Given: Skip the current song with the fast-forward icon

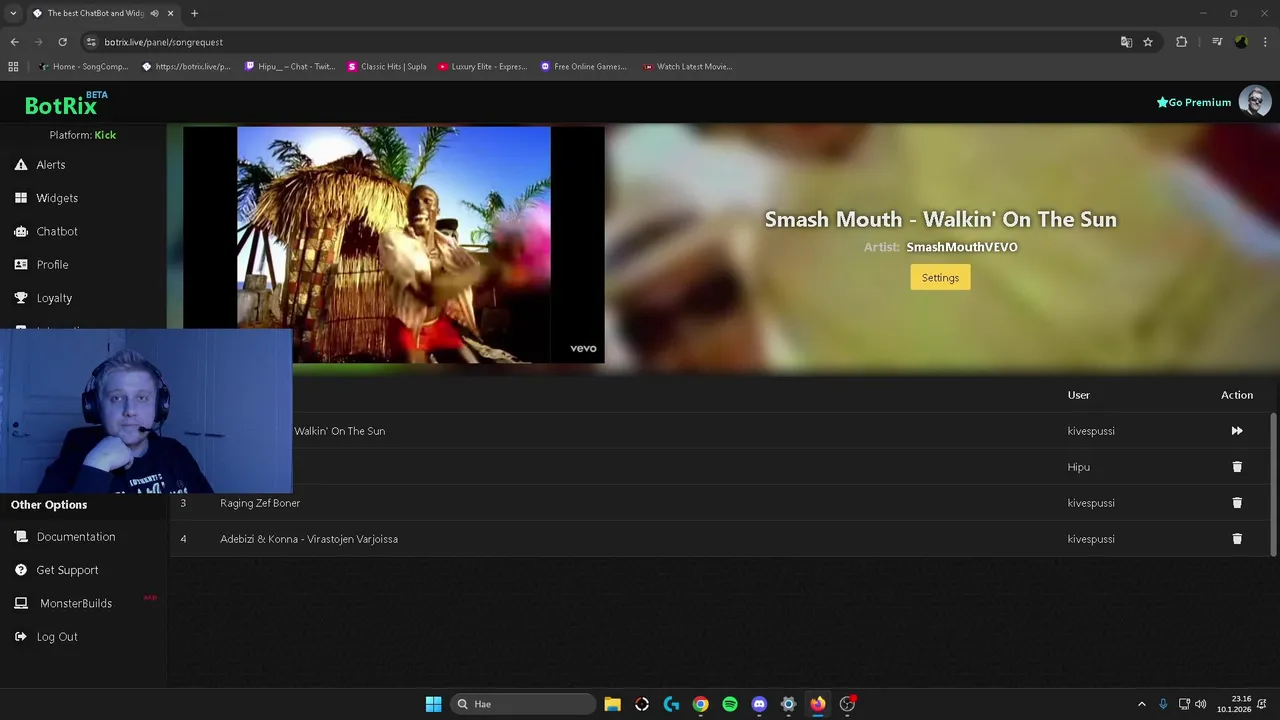Looking at the screenshot, I should pyautogui.click(x=1237, y=431).
